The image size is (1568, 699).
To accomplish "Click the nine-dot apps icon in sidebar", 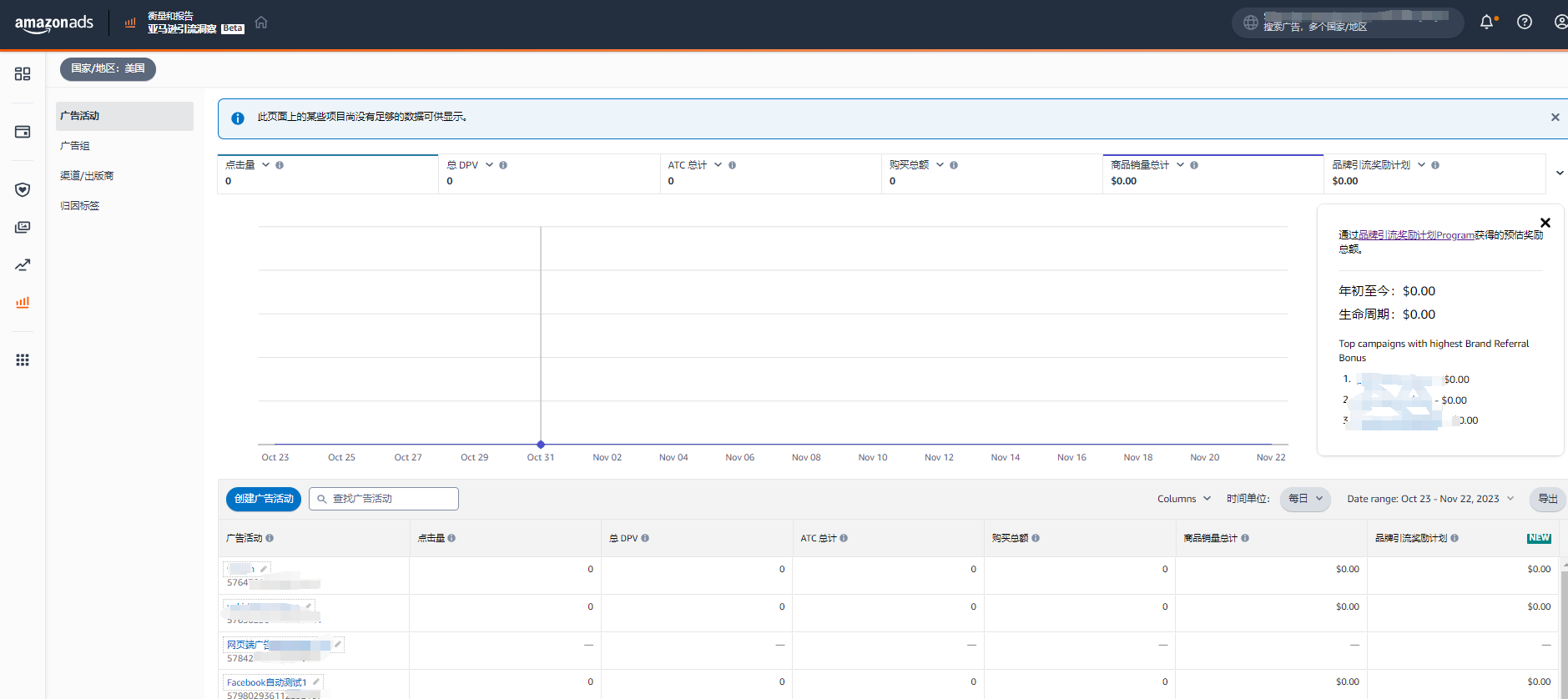I will pyautogui.click(x=23, y=360).
